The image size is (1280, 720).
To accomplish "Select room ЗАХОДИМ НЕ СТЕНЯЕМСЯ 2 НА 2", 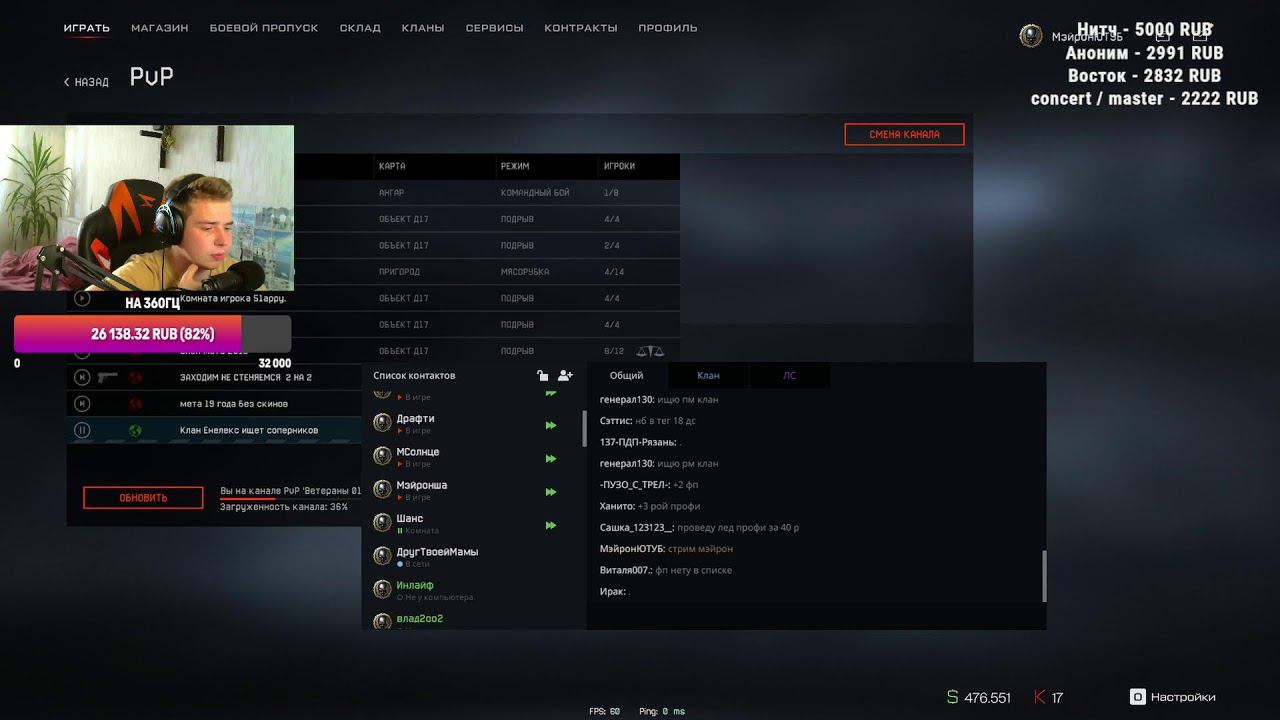I will click(246, 377).
